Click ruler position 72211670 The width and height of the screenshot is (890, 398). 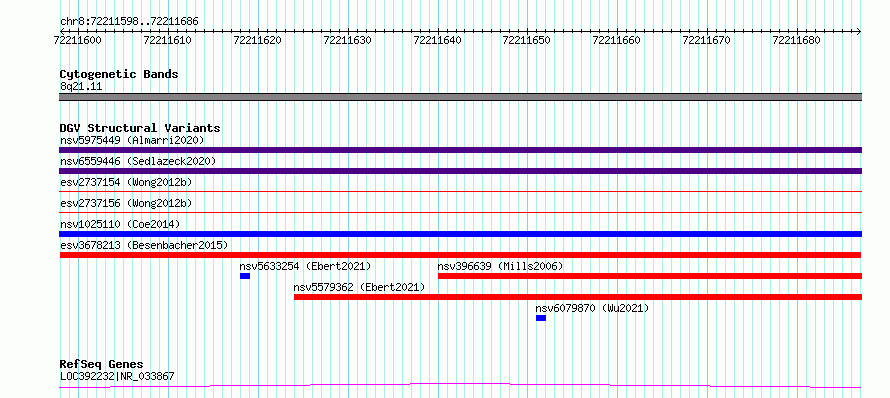pos(707,40)
